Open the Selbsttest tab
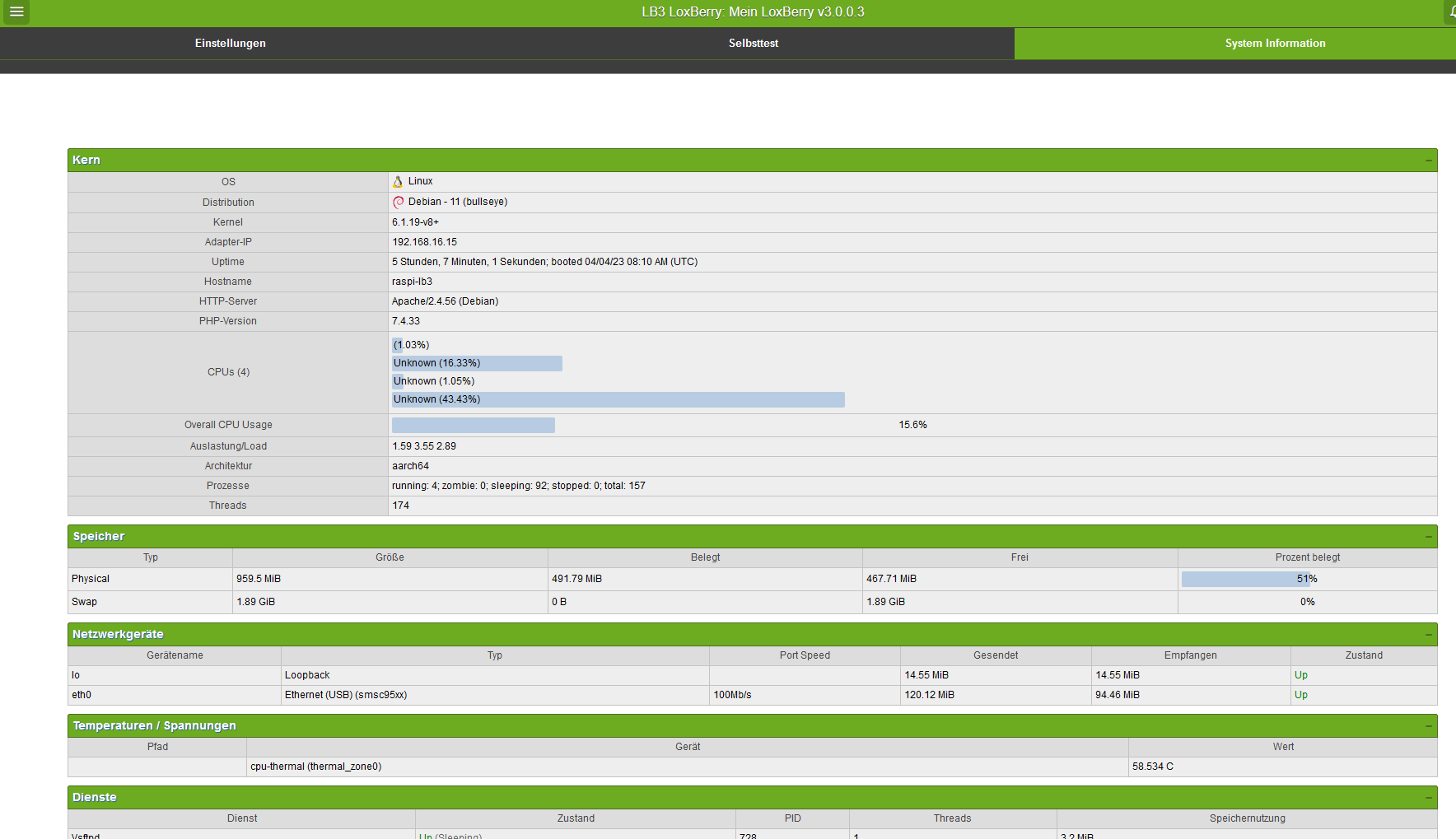Image resolution: width=1456 pixels, height=839 pixels. pyautogui.click(x=753, y=44)
